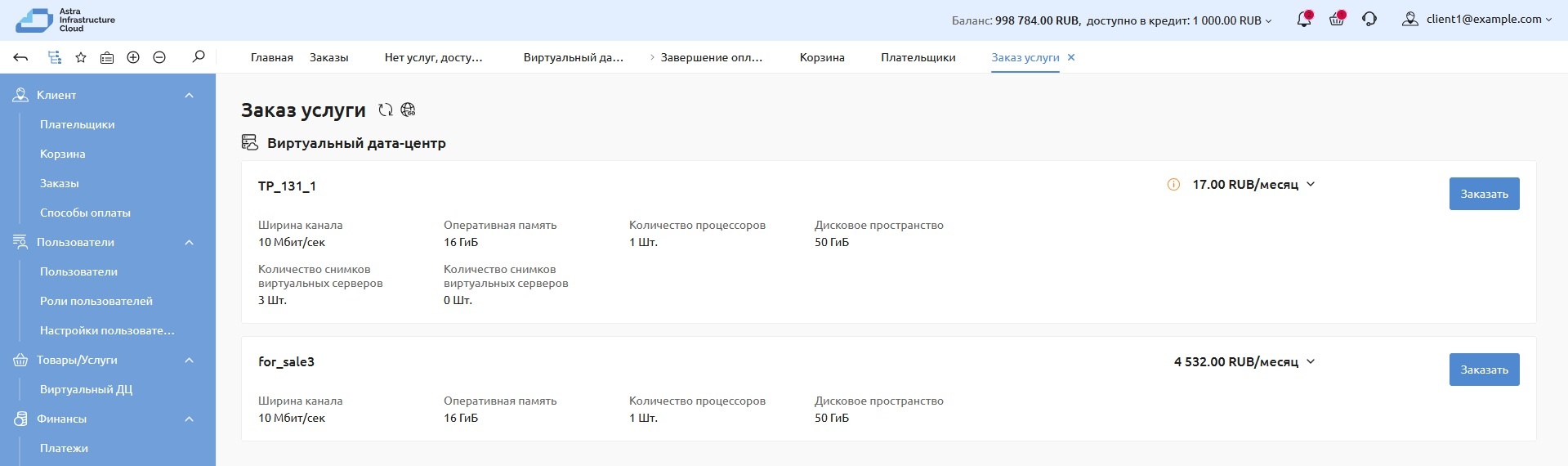Image resolution: width=1568 pixels, height=466 pixels.
Task: Expand the arrow before Завершение опл… tab
Action: tap(652, 57)
